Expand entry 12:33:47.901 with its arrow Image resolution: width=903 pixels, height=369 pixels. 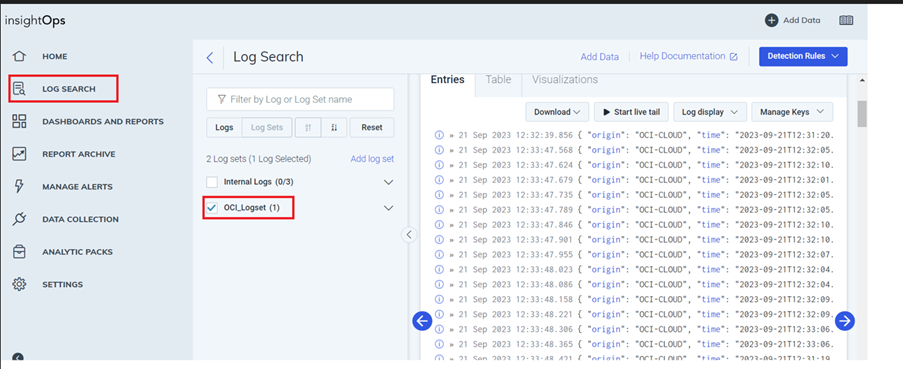tap(453, 239)
